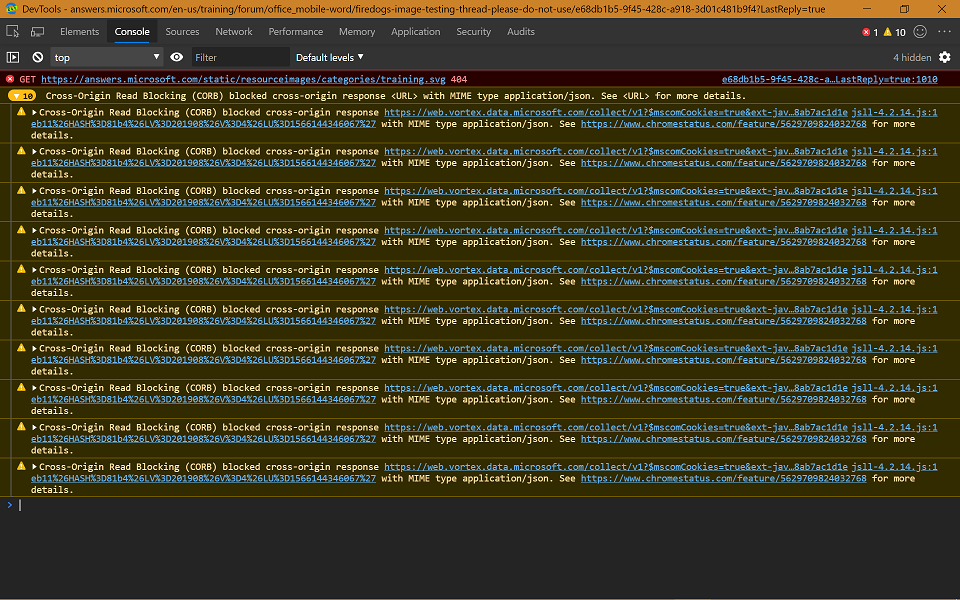Open vortex.data.microsoft.com link in first warning
This screenshot has height=600, width=960.
pos(615,112)
